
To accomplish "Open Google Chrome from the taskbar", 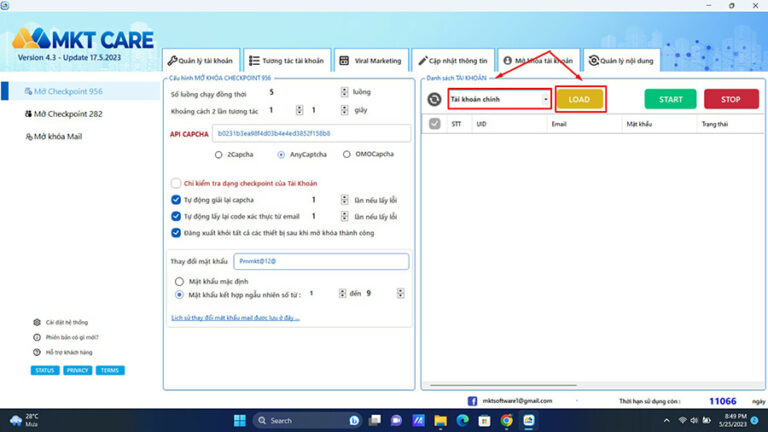I will (x=507, y=420).
